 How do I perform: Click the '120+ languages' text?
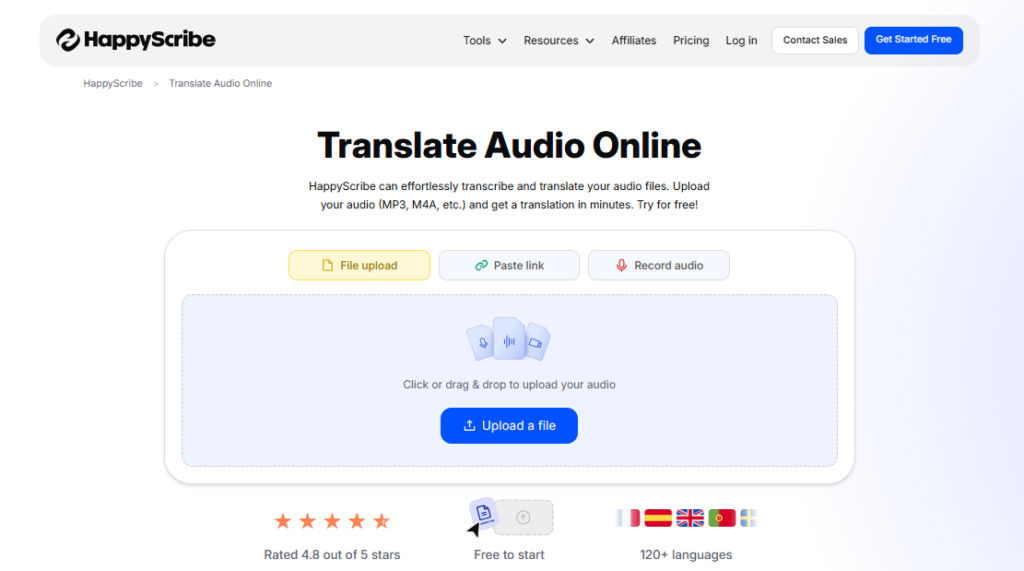686,555
